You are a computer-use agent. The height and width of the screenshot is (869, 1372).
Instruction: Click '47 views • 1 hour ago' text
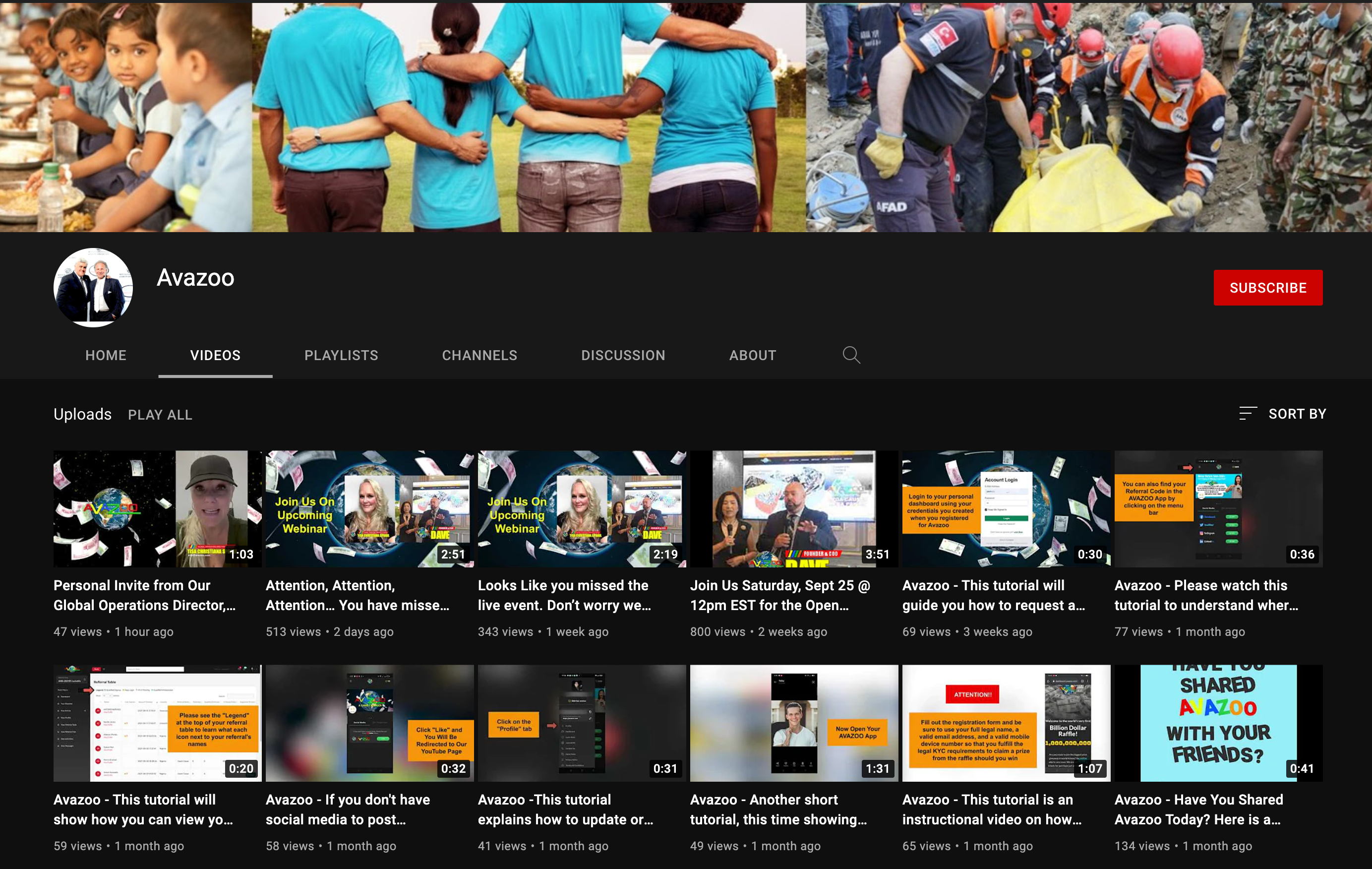[x=114, y=631]
